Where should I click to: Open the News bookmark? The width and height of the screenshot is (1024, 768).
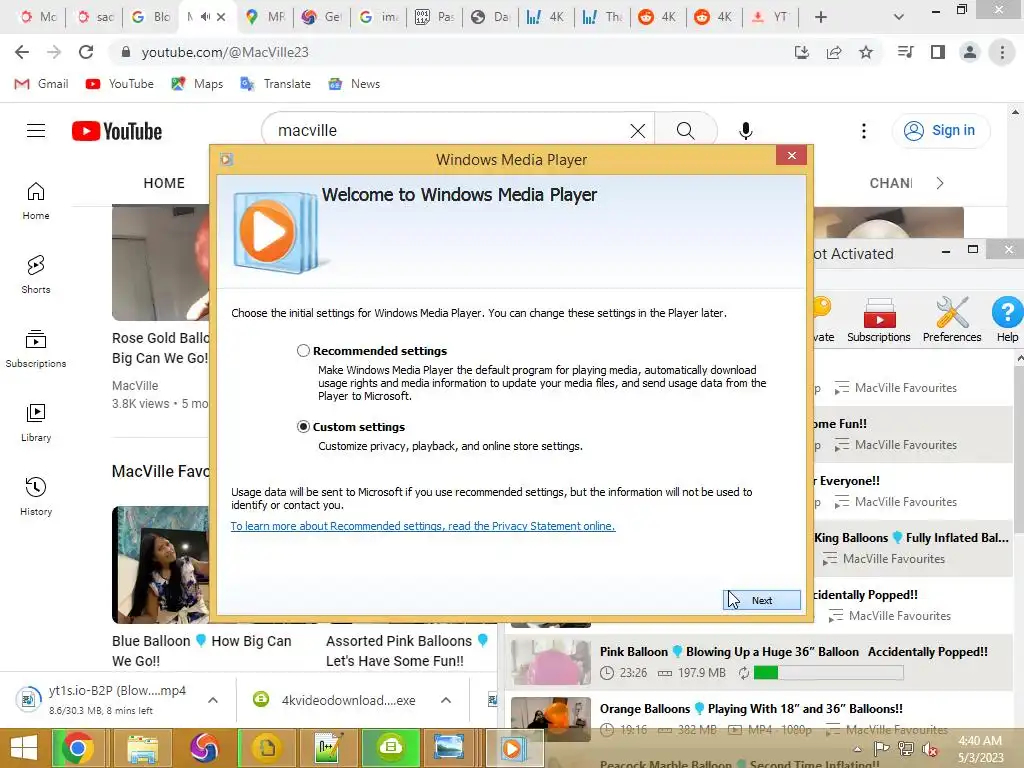[x=355, y=84]
